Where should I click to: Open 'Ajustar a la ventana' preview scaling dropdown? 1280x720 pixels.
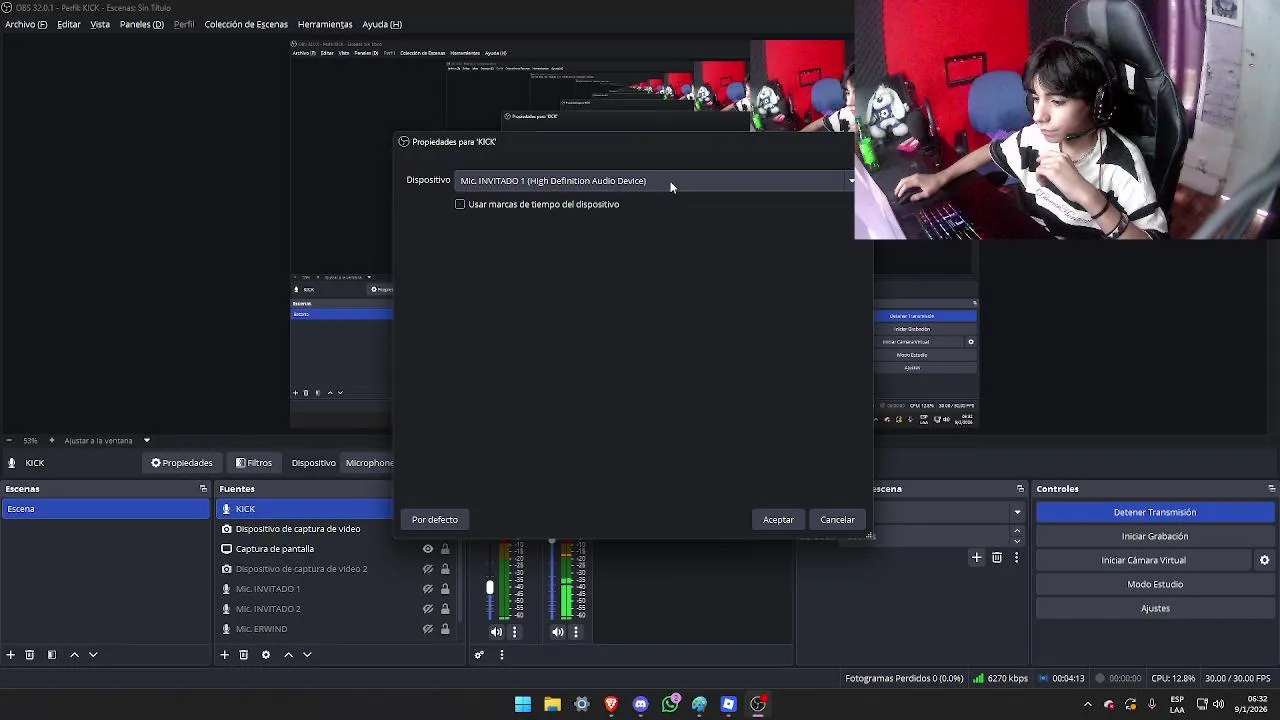click(107, 440)
